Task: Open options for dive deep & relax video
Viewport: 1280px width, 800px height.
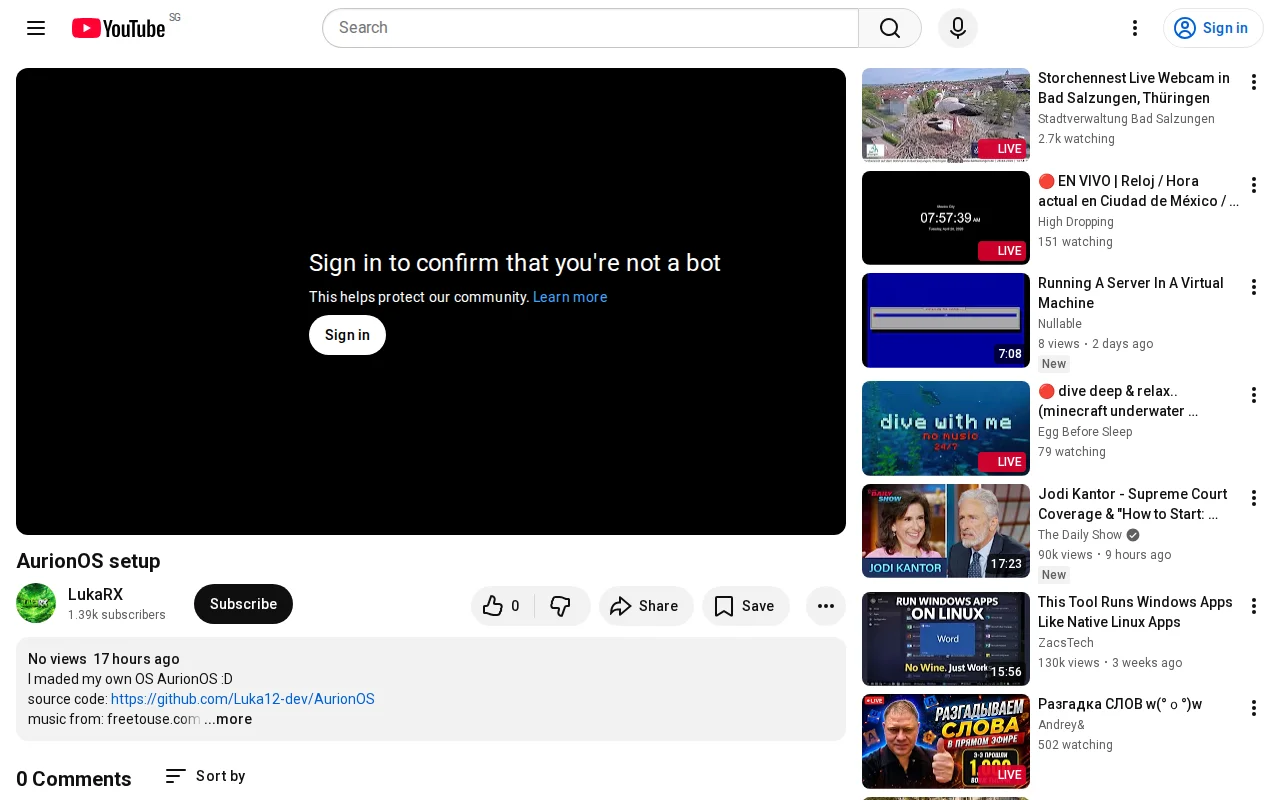Action: coord(1254,395)
